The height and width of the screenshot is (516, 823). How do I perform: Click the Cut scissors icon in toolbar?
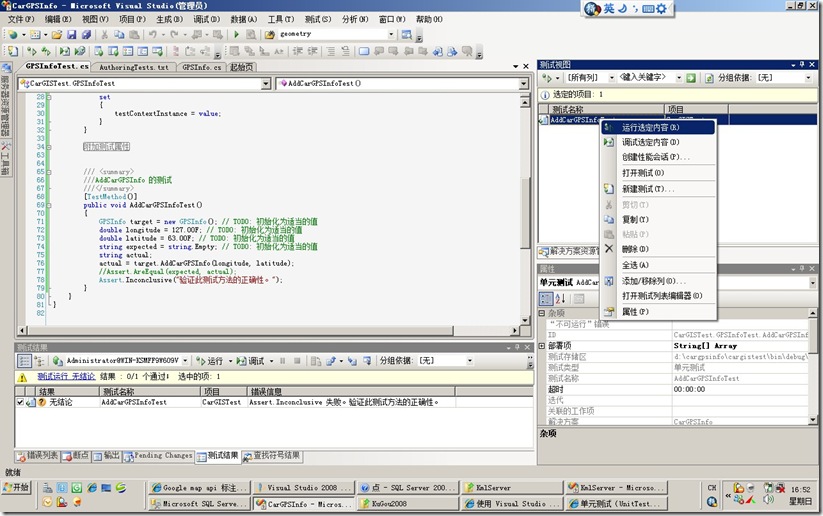103,34
